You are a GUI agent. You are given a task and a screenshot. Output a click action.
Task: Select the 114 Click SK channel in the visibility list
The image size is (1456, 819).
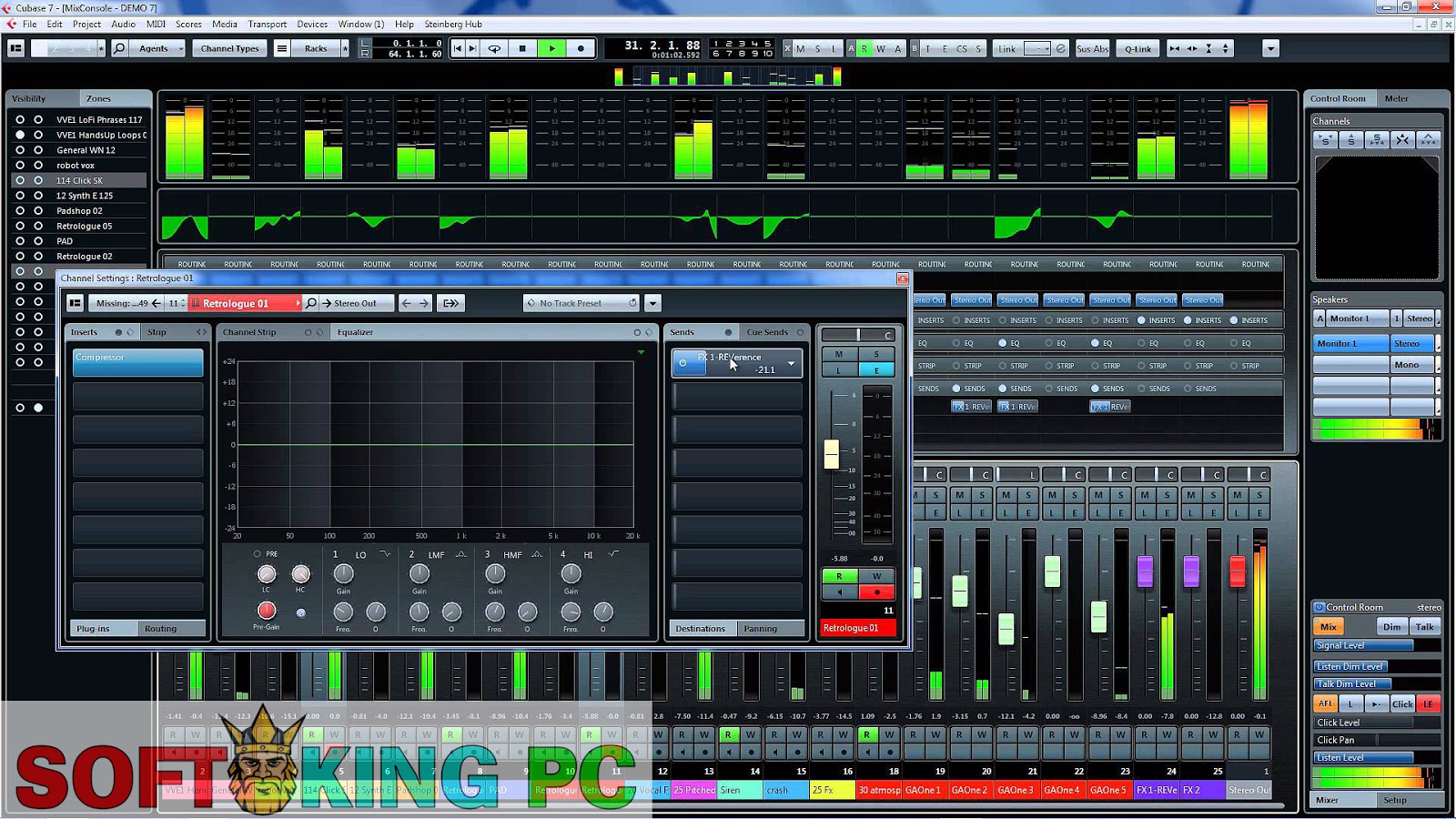click(79, 180)
